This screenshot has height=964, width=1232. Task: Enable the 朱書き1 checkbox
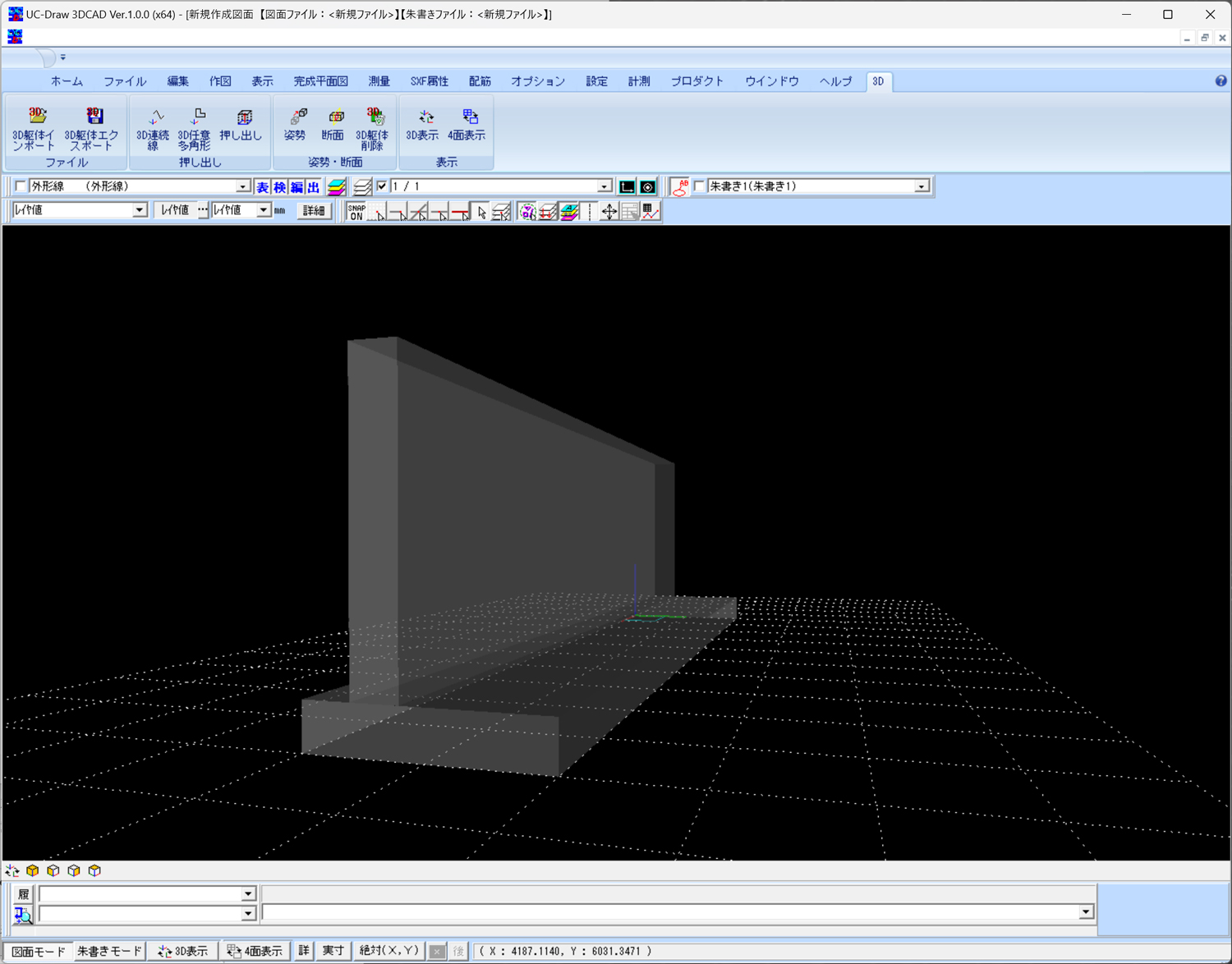699,186
